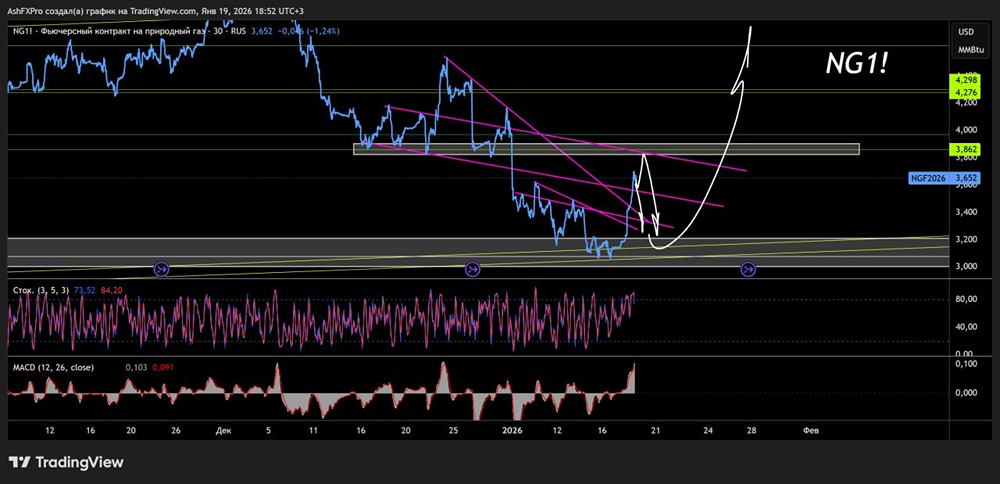Select the Стох. (3, 5, 3) indicator label
This screenshot has height=484, width=1000.
[40, 290]
